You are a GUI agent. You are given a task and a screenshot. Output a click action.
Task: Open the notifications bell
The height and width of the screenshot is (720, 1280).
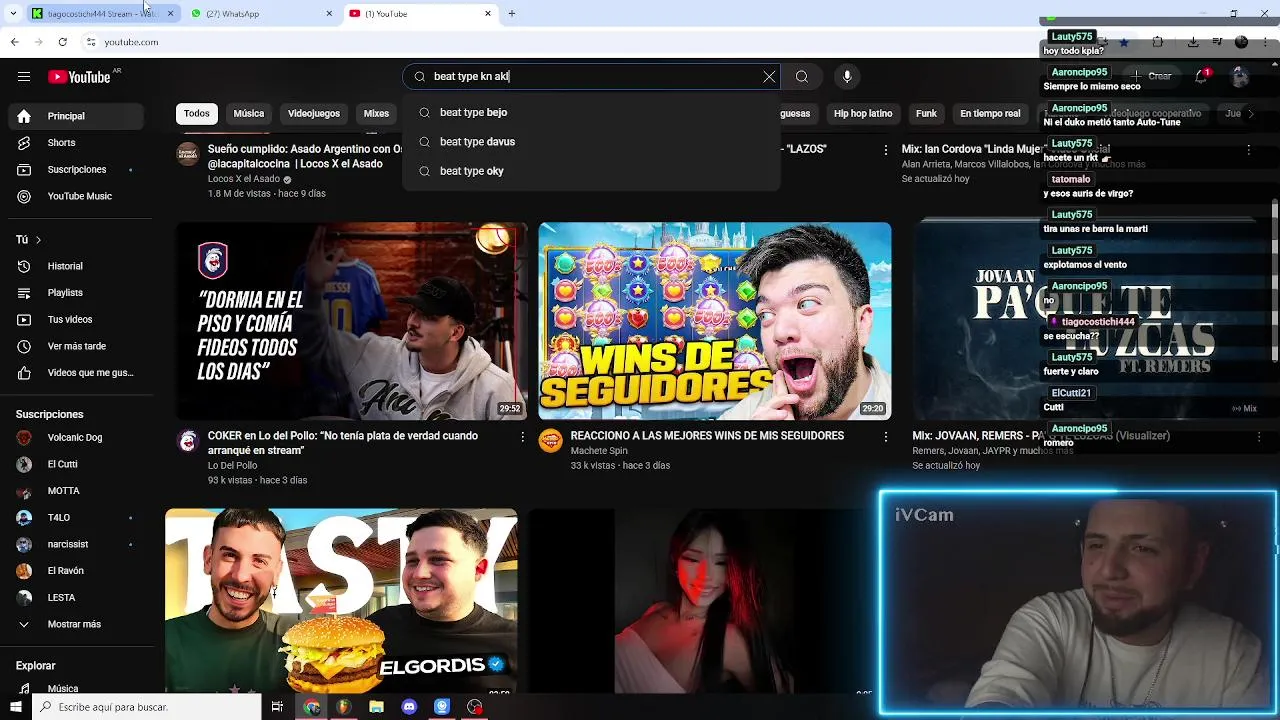point(1202,76)
